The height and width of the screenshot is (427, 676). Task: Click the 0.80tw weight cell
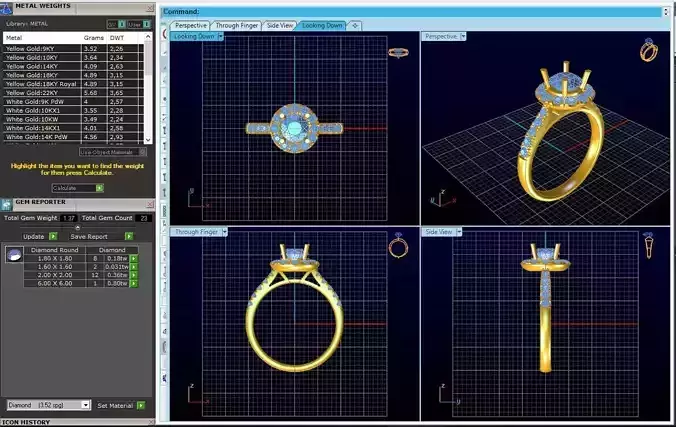(x=117, y=283)
